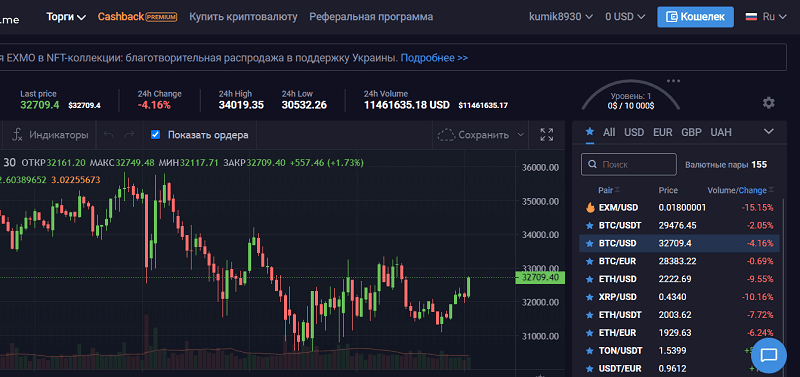
Task: Open the live chat bubble
Action: (769, 355)
